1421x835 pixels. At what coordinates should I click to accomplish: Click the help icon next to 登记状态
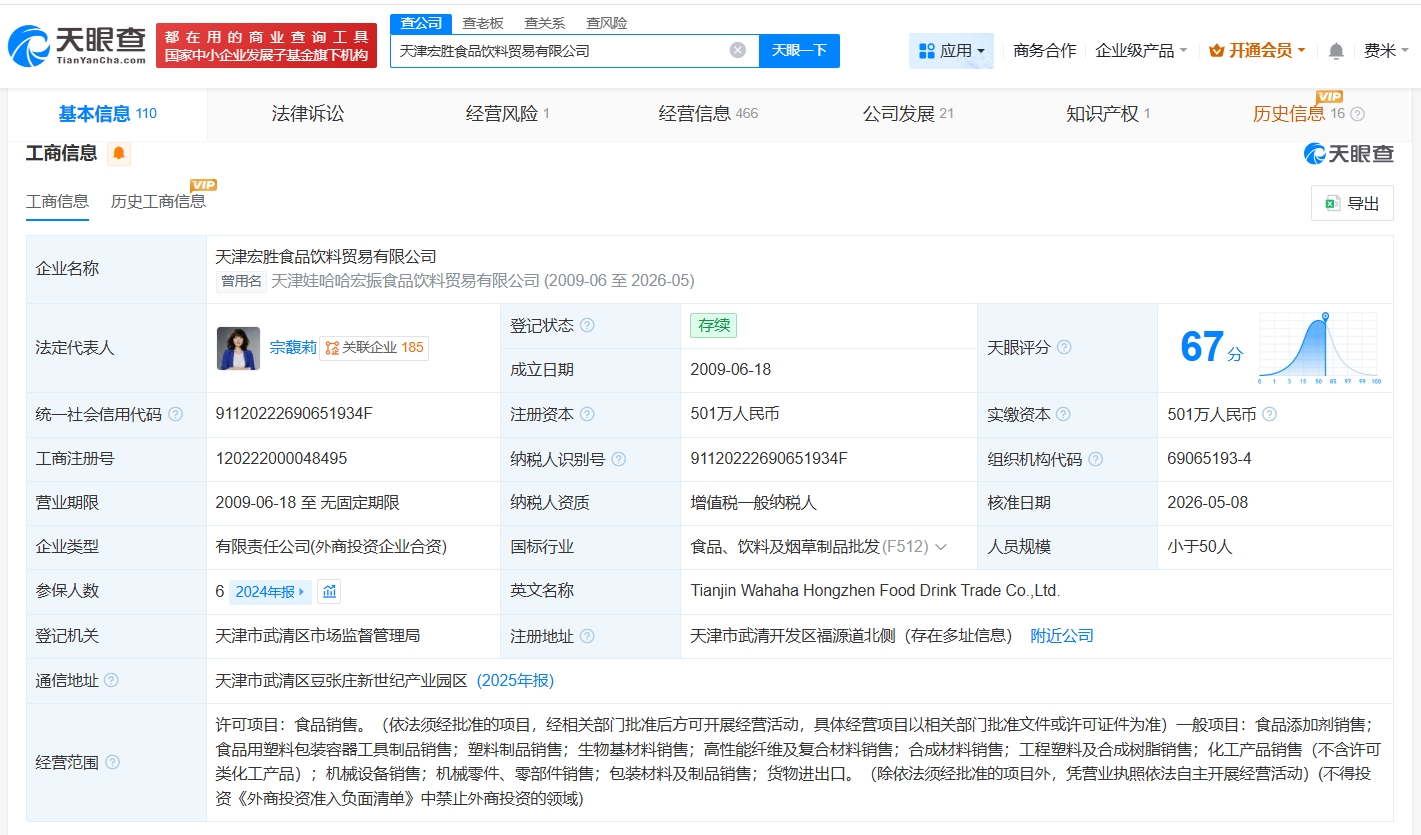[587, 325]
